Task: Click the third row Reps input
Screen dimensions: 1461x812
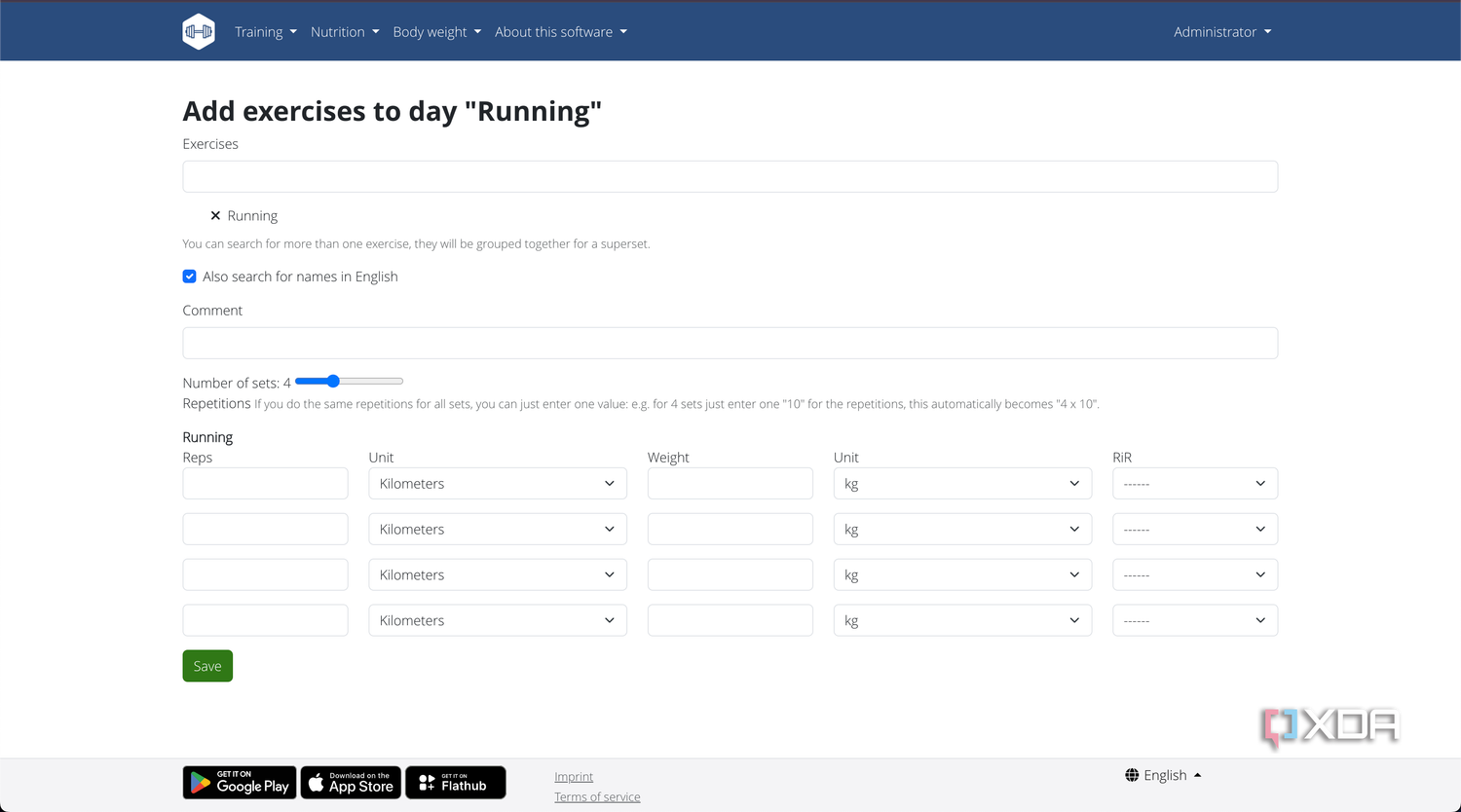Action: point(265,575)
